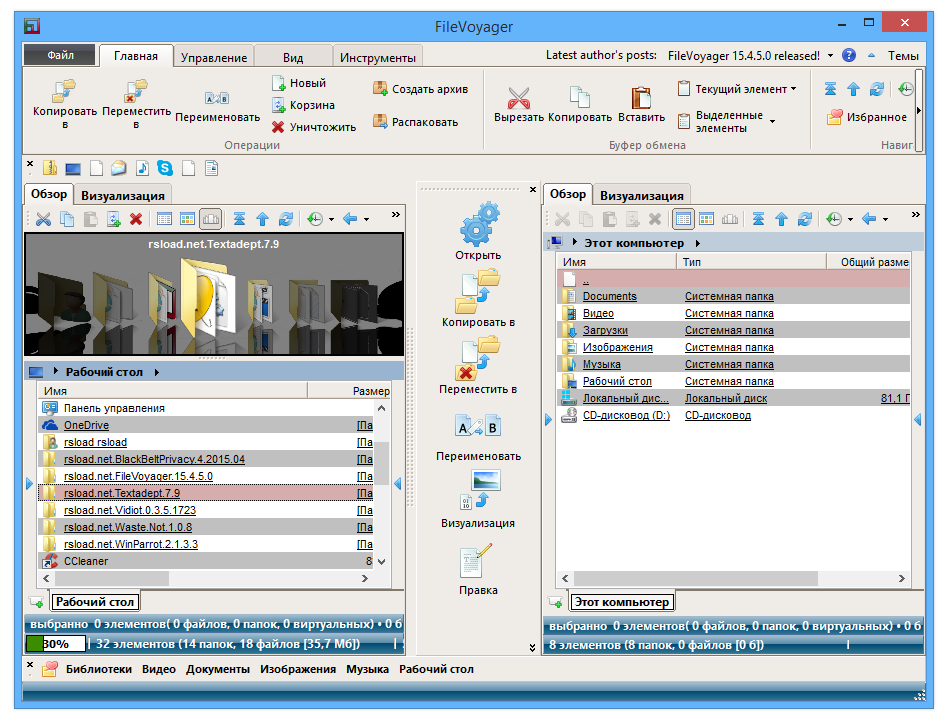Click 'Вставить' paste icon in ribbon
The image size is (945, 723).
point(641,98)
